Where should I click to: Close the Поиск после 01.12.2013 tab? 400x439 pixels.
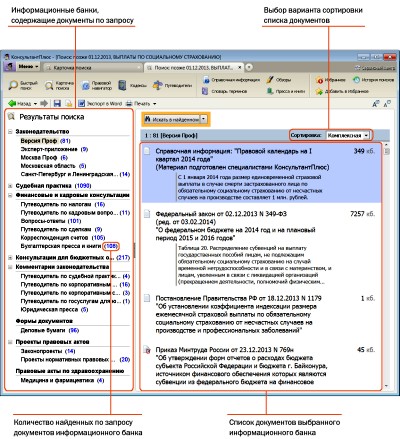pos(240,67)
